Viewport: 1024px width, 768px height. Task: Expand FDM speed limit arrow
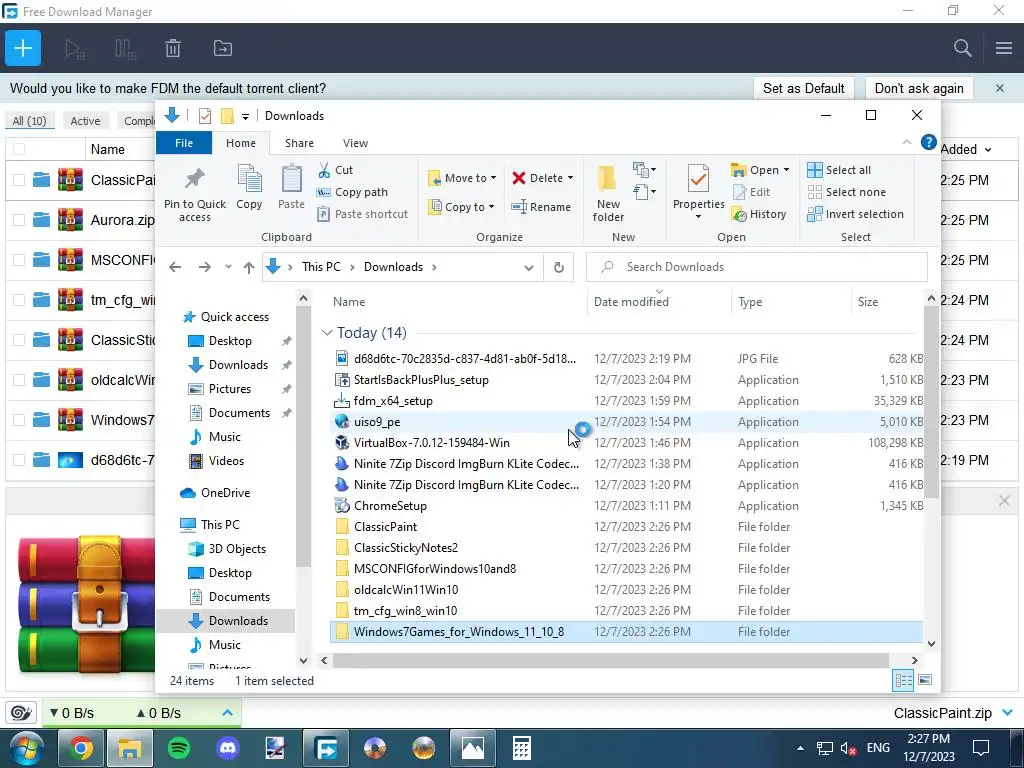227,712
